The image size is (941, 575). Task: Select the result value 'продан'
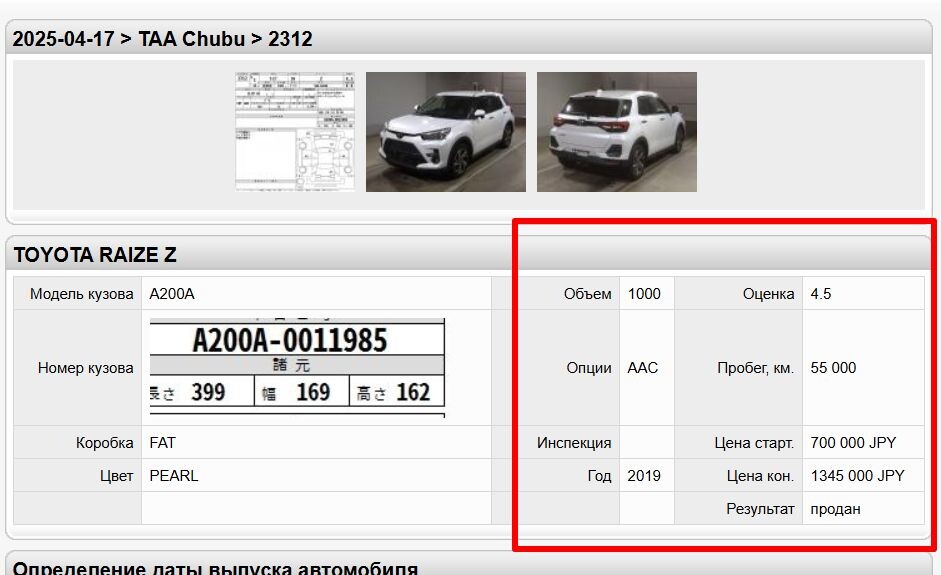[x=835, y=509]
